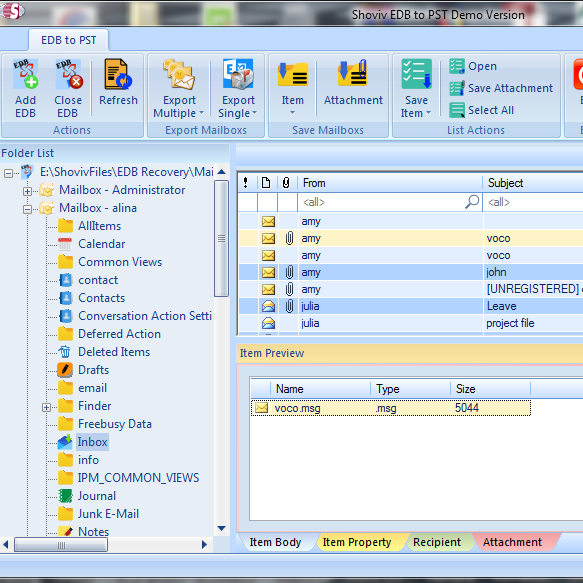The height and width of the screenshot is (583, 583).
Task: Click the Shoviv application logo icon
Action: 13,11
